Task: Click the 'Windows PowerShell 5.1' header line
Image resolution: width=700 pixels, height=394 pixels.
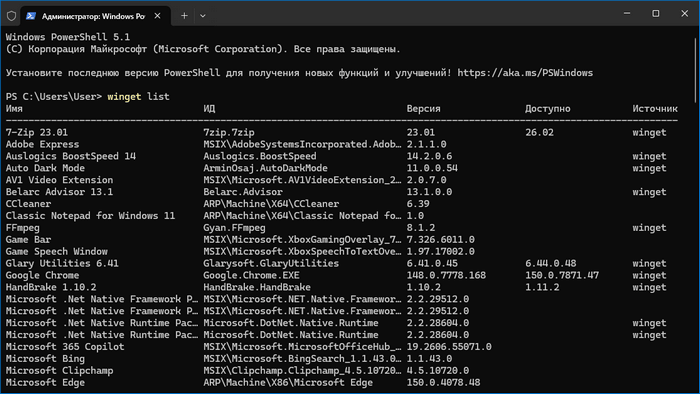Action: [68, 37]
